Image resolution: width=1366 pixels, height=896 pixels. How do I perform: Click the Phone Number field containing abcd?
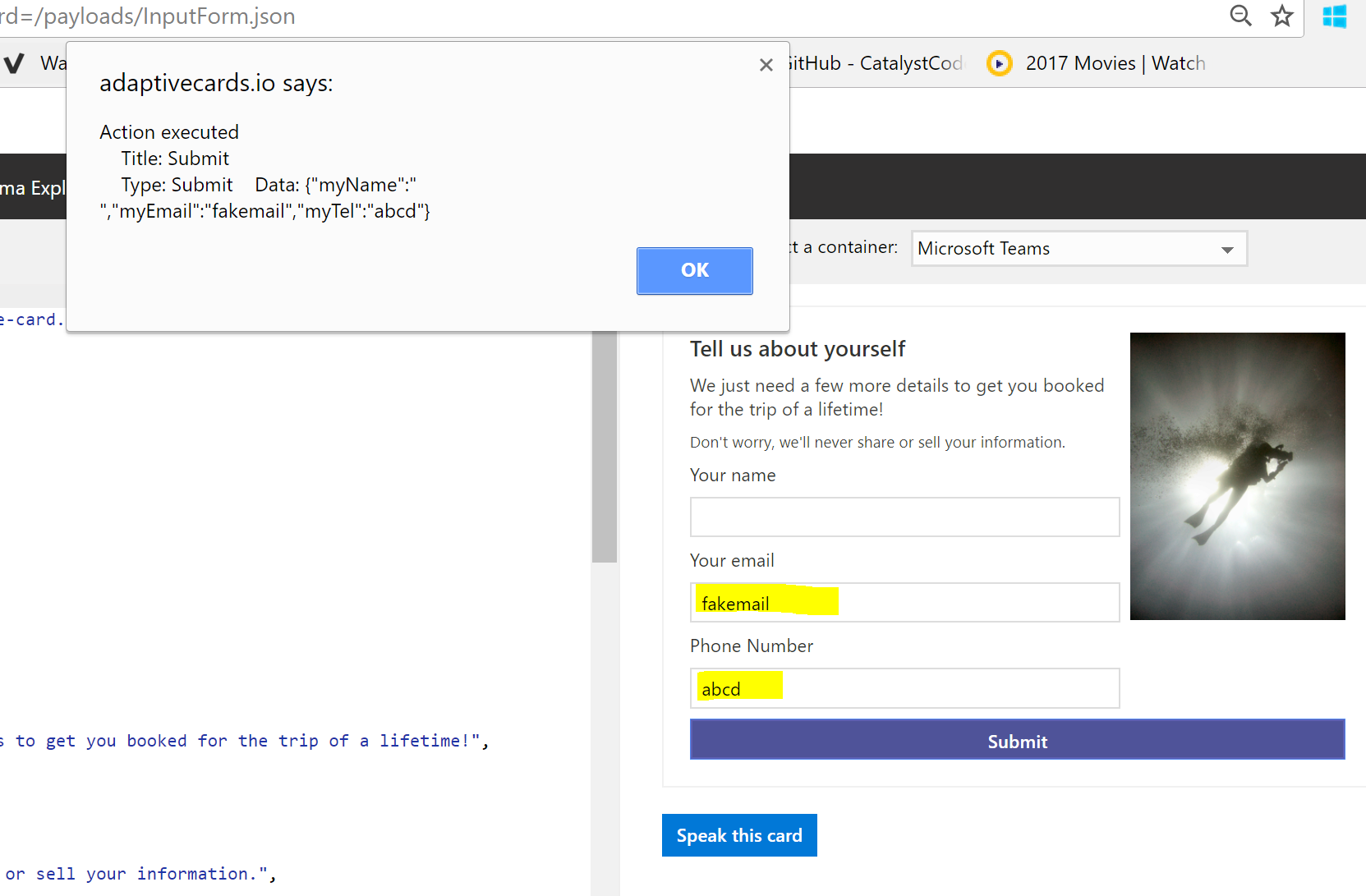(x=904, y=688)
